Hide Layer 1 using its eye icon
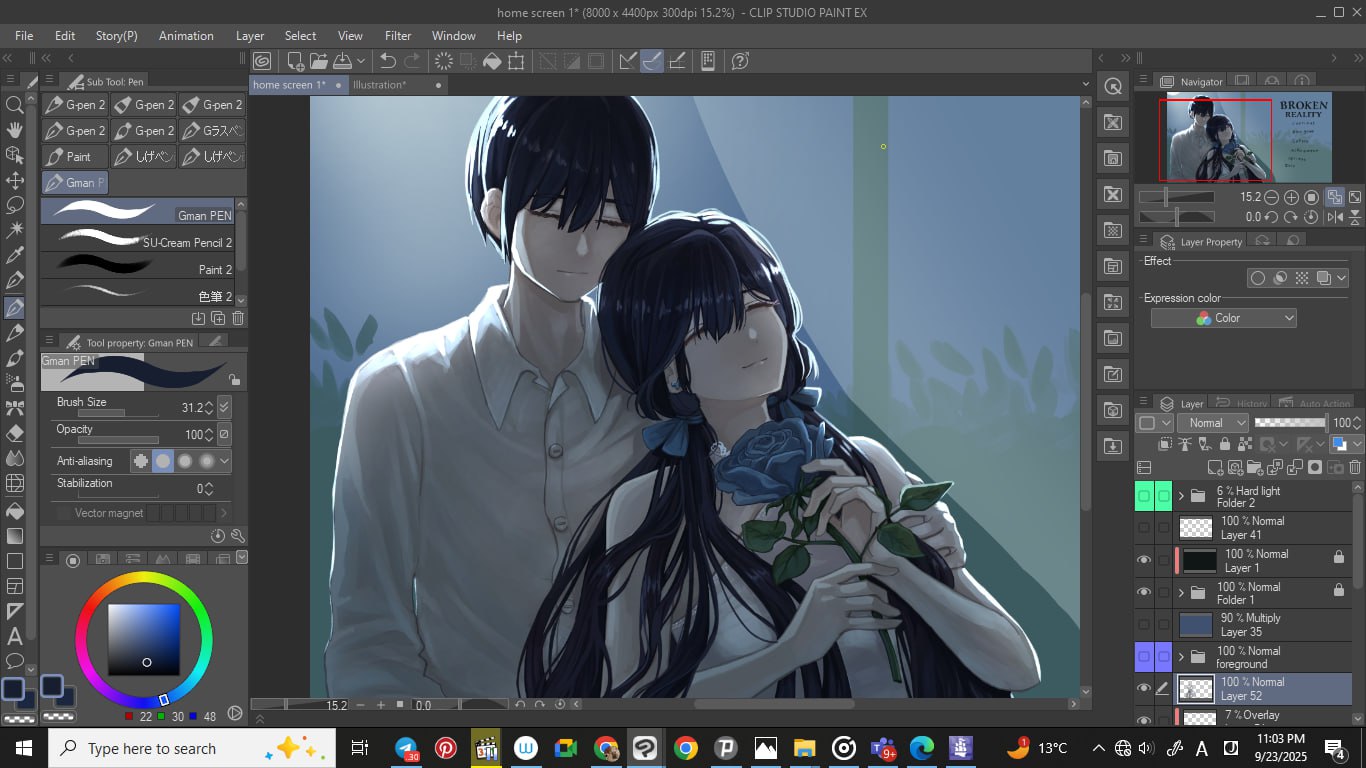This screenshot has height=768, width=1366. [x=1144, y=560]
